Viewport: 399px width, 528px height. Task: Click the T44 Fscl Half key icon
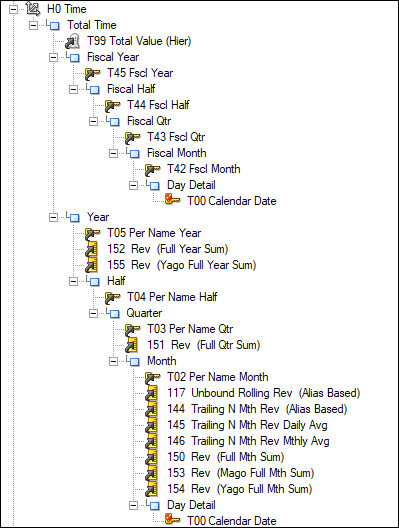[x=113, y=105]
